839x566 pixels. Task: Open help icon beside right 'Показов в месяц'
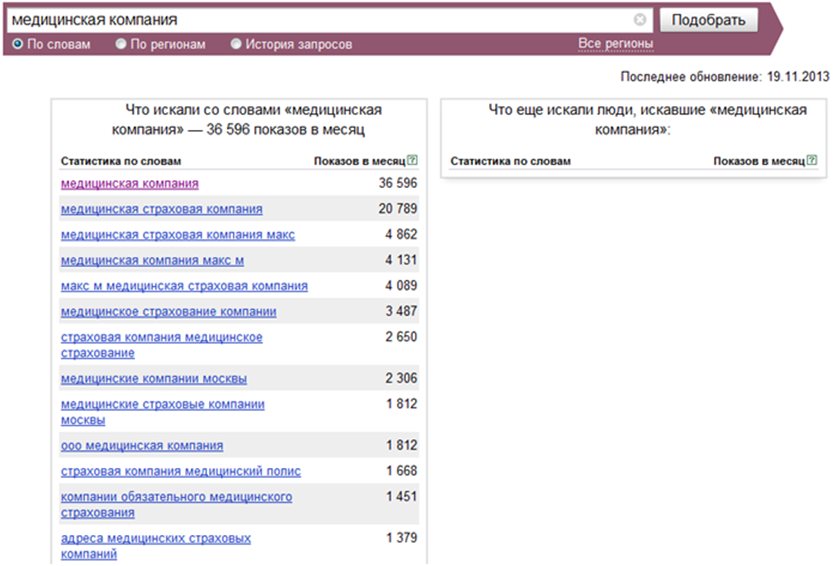[812, 160]
